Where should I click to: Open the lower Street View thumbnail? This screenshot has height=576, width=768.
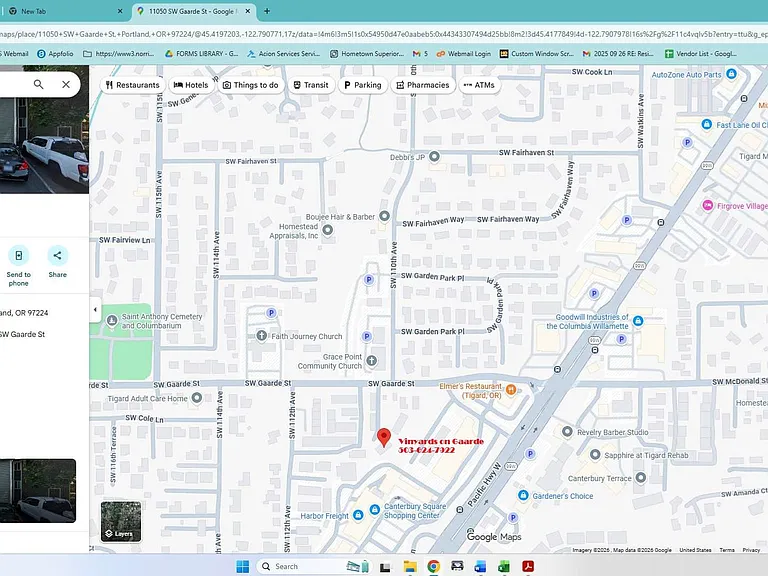click(x=38, y=491)
